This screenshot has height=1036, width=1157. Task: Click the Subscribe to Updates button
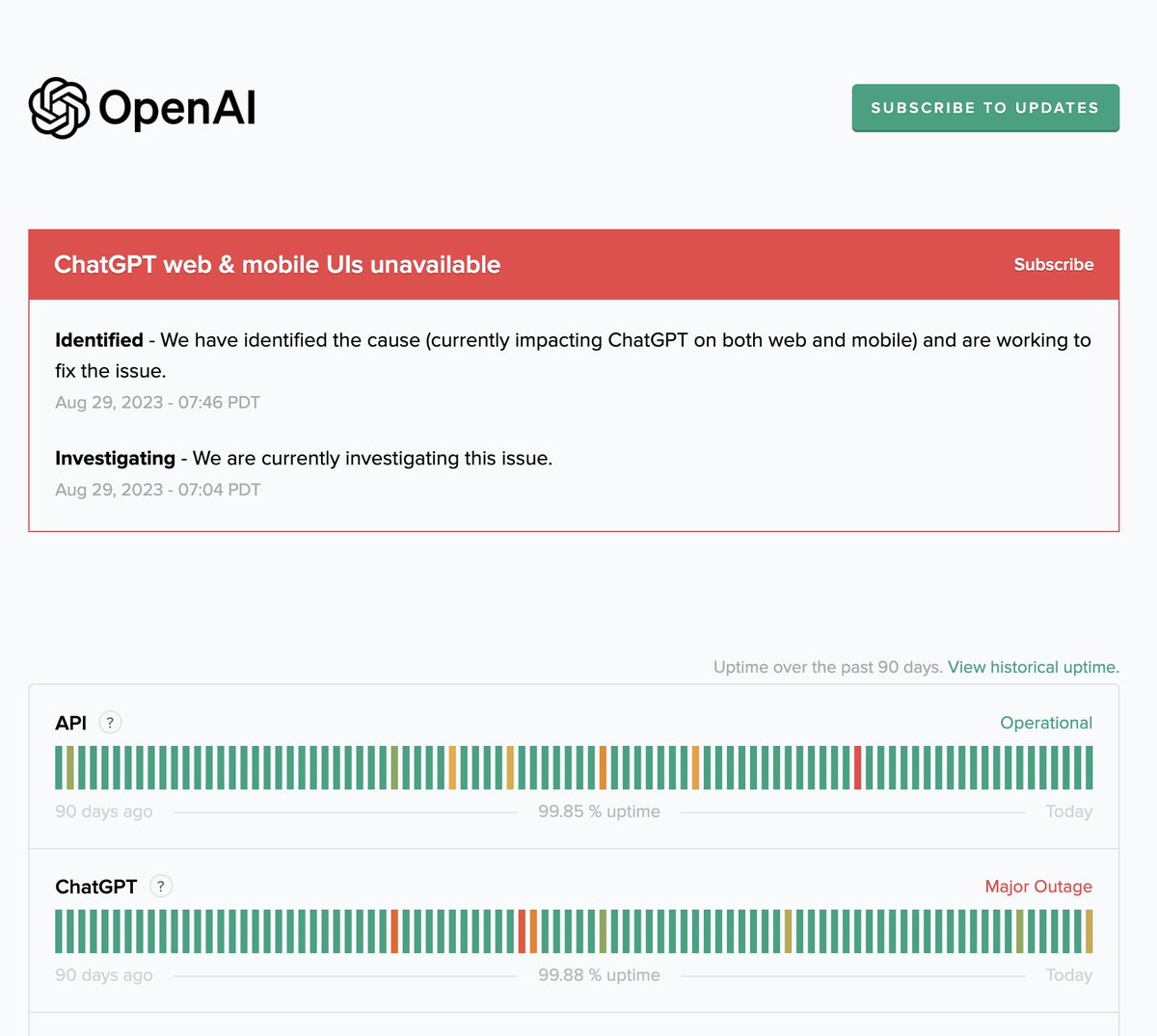(985, 108)
